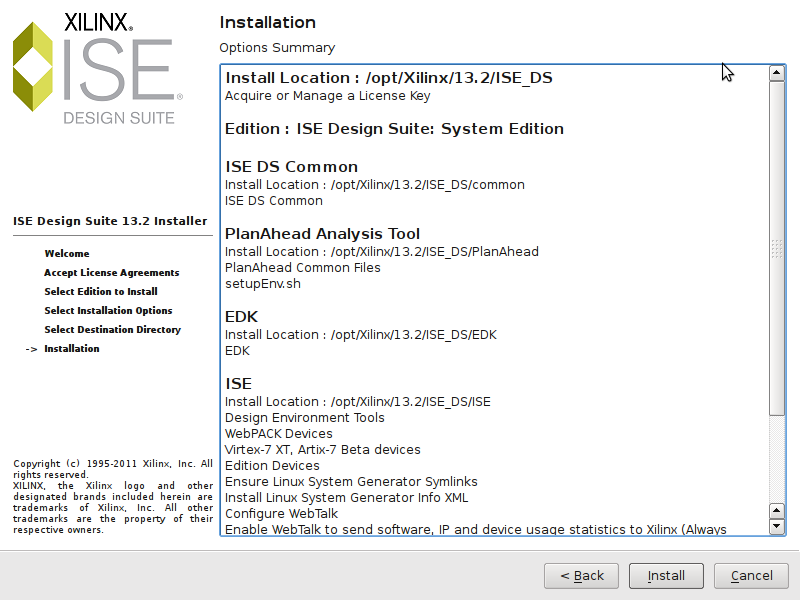
Task: Click the bold "ISE" section heading
Action: pyautogui.click(x=238, y=384)
